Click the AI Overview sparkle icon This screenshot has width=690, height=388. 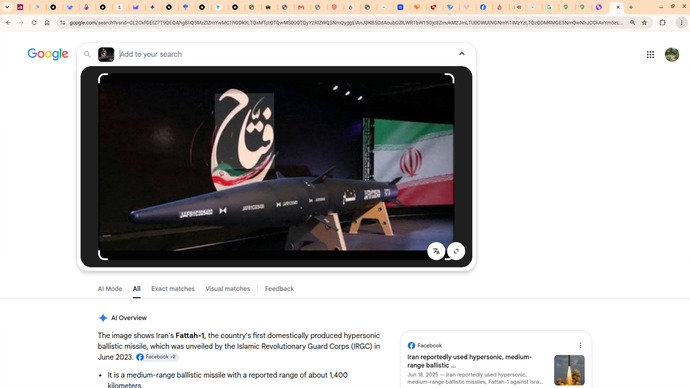tap(103, 318)
